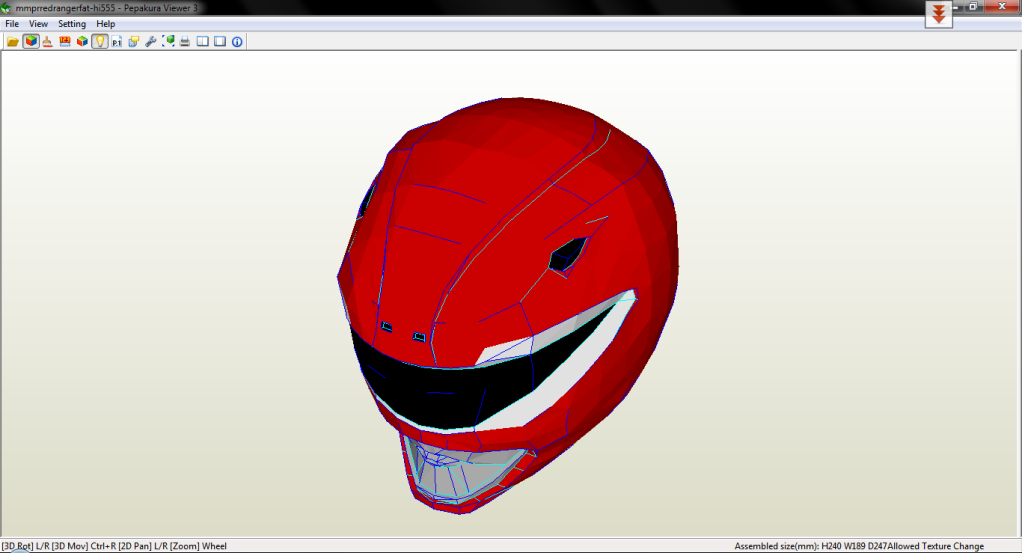This screenshot has width=1022, height=553.
Task: Select the single-pane layout icon
Action: [x=220, y=42]
